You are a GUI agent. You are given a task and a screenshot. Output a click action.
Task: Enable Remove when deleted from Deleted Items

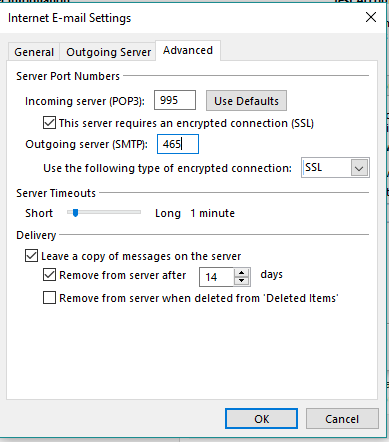coord(49,298)
